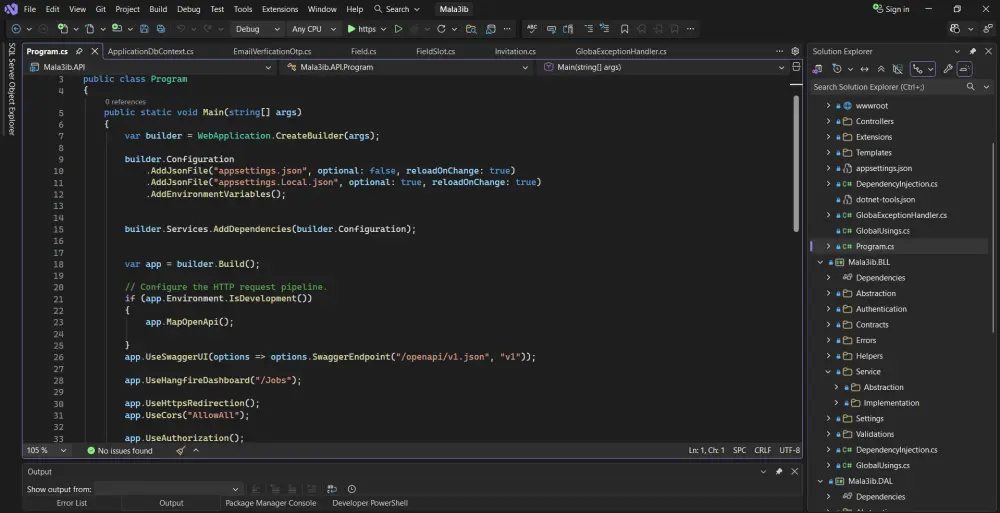The image size is (1000, 513).
Task: Expand the Controllers folder
Action: click(x=828, y=121)
